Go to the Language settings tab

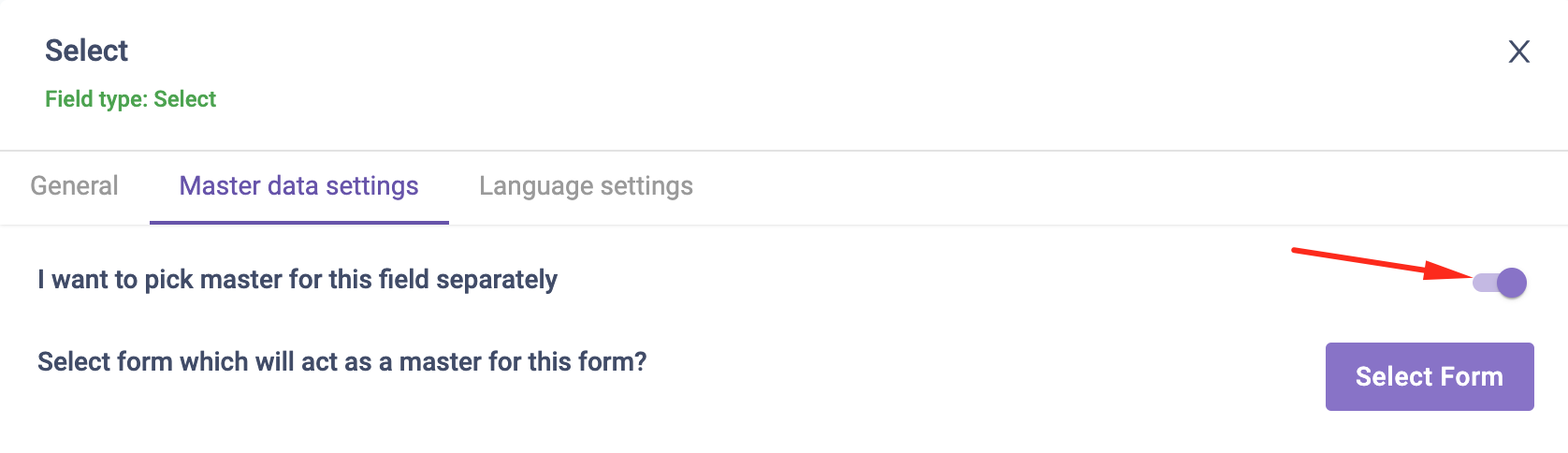(x=586, y=185)
